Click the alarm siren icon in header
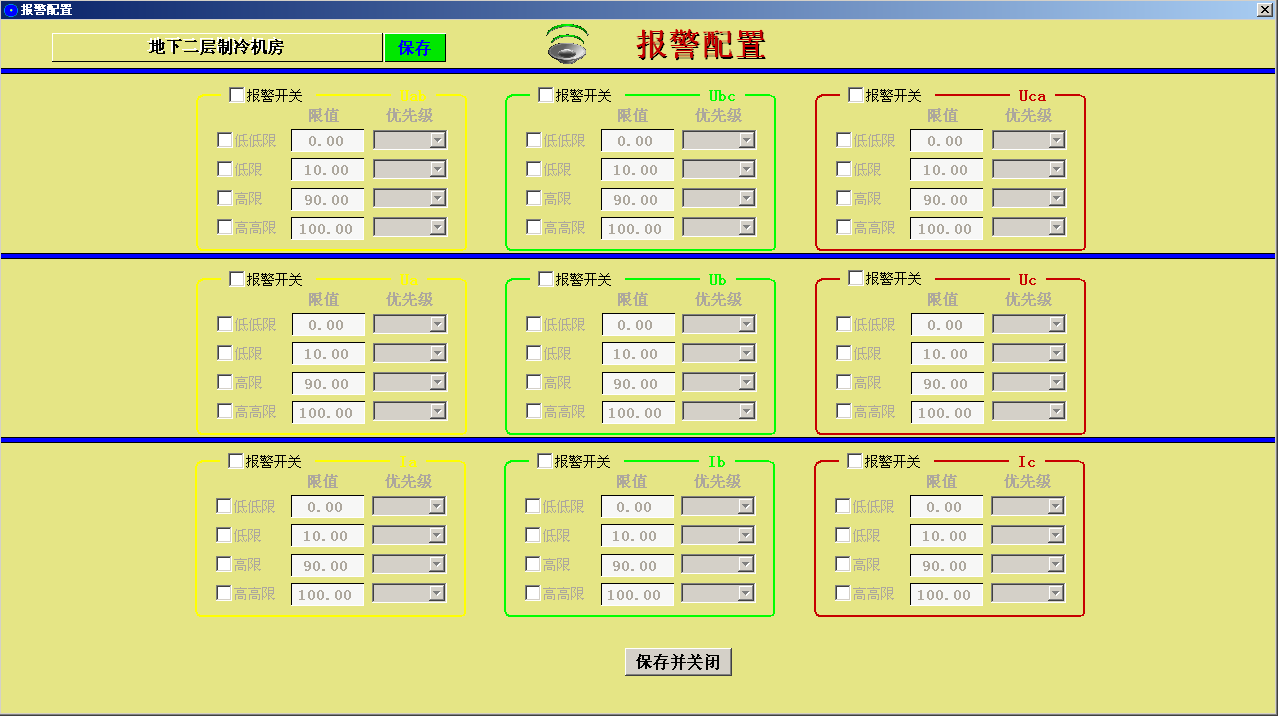Viewport: 1278px width, 716px height. click(x=567, y=45)
